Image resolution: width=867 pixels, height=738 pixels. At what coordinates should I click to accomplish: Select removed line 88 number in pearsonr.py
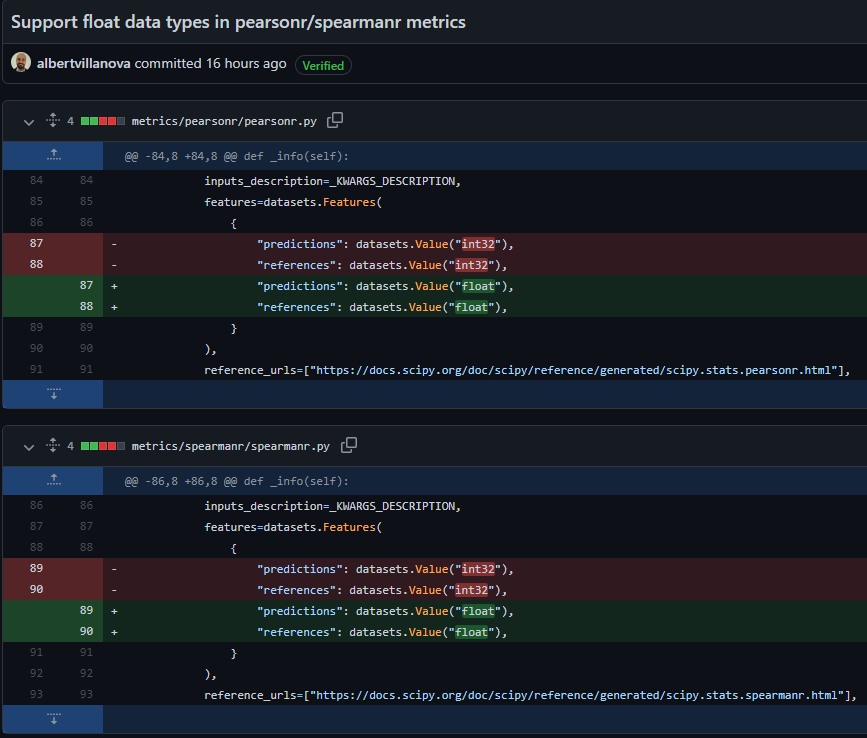(36, 264)
